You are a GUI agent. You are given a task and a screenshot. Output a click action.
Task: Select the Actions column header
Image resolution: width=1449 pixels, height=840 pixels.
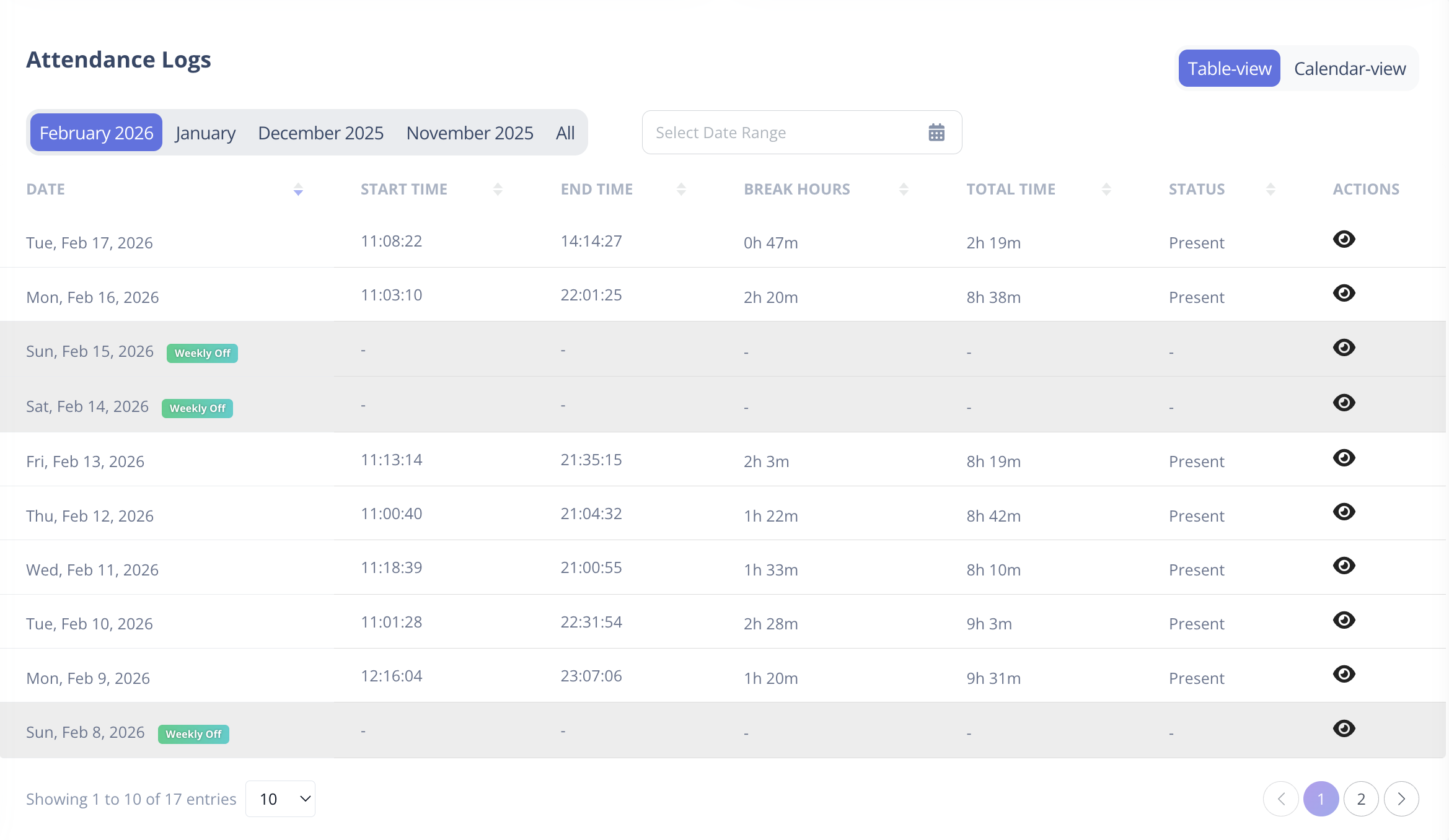coord(1366,189)
